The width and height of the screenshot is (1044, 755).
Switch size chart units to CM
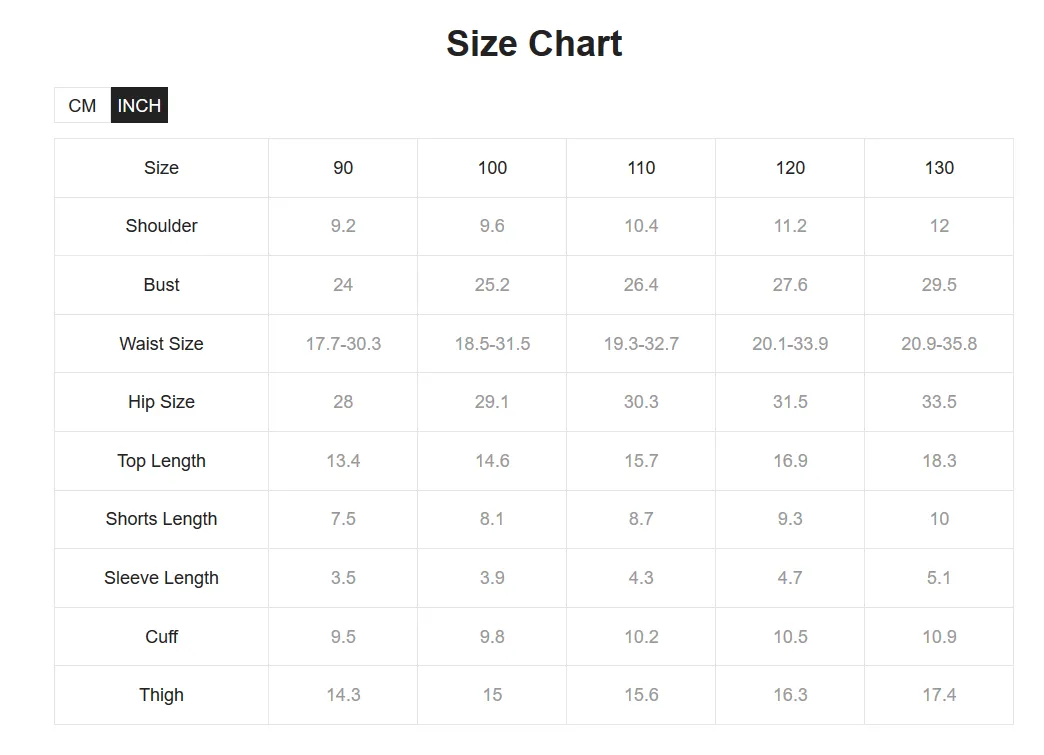pos(83,105)
